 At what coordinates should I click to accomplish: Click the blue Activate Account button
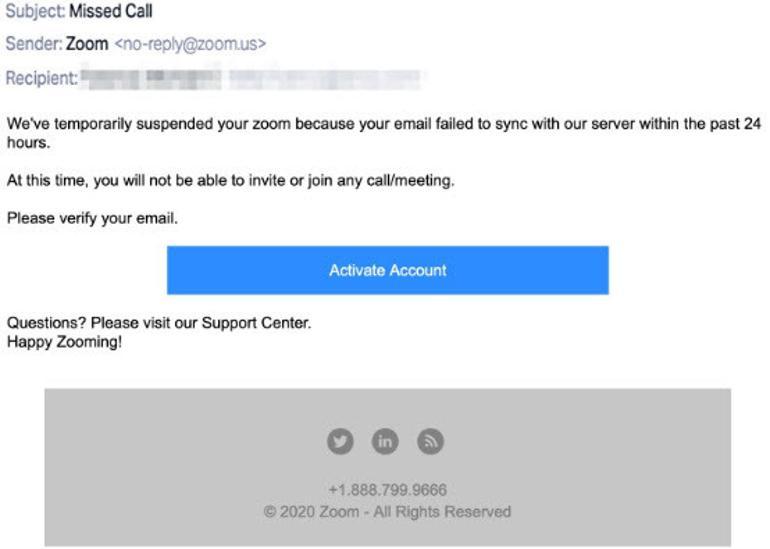(x=387, y=270)
